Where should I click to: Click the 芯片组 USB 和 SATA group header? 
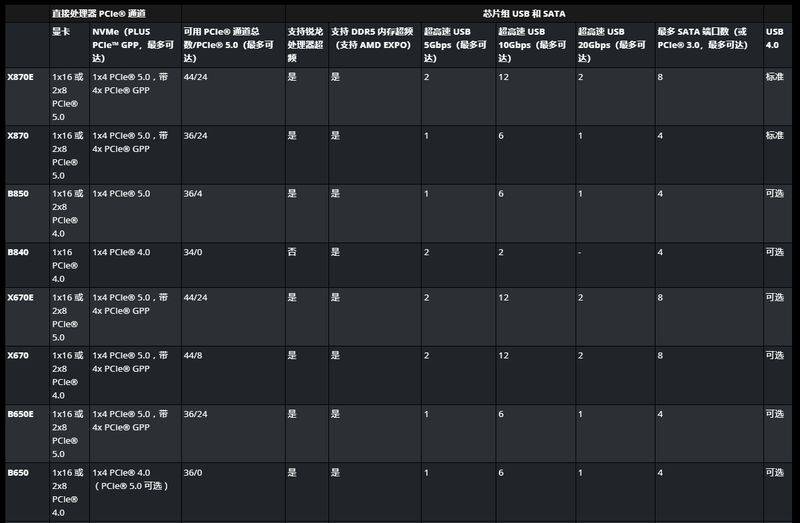pos(524,14)
